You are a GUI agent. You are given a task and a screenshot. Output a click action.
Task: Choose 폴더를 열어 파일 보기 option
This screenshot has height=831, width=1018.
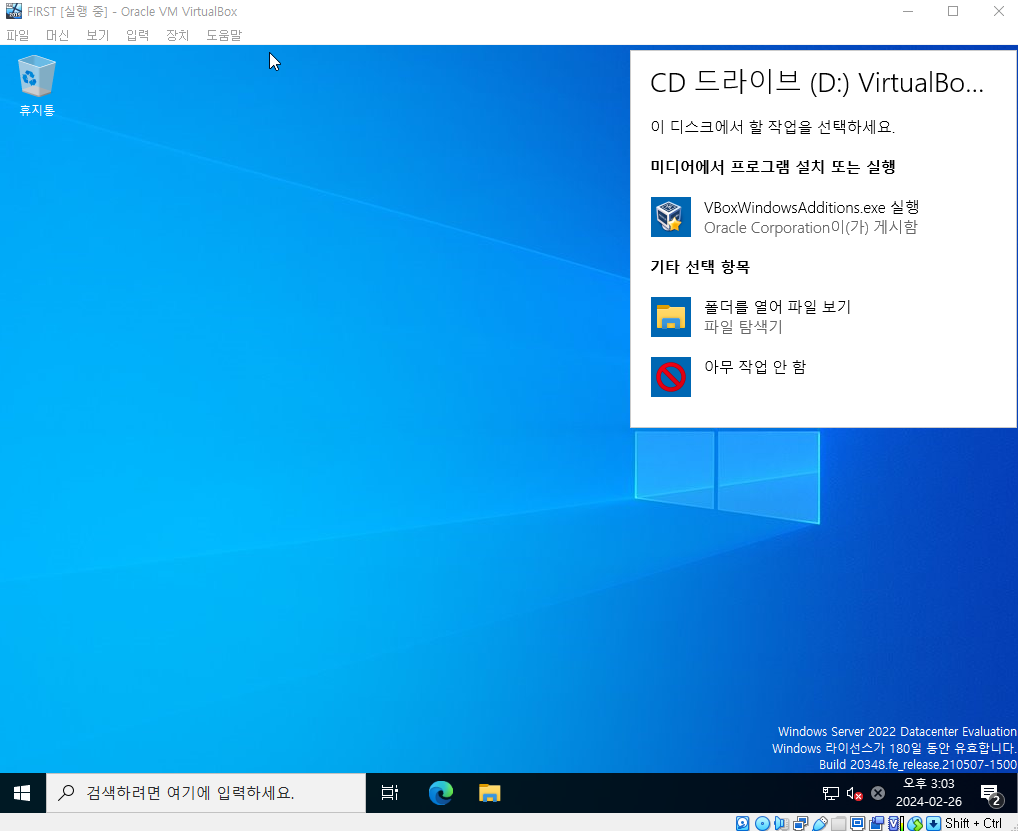[x=823, y=316]
